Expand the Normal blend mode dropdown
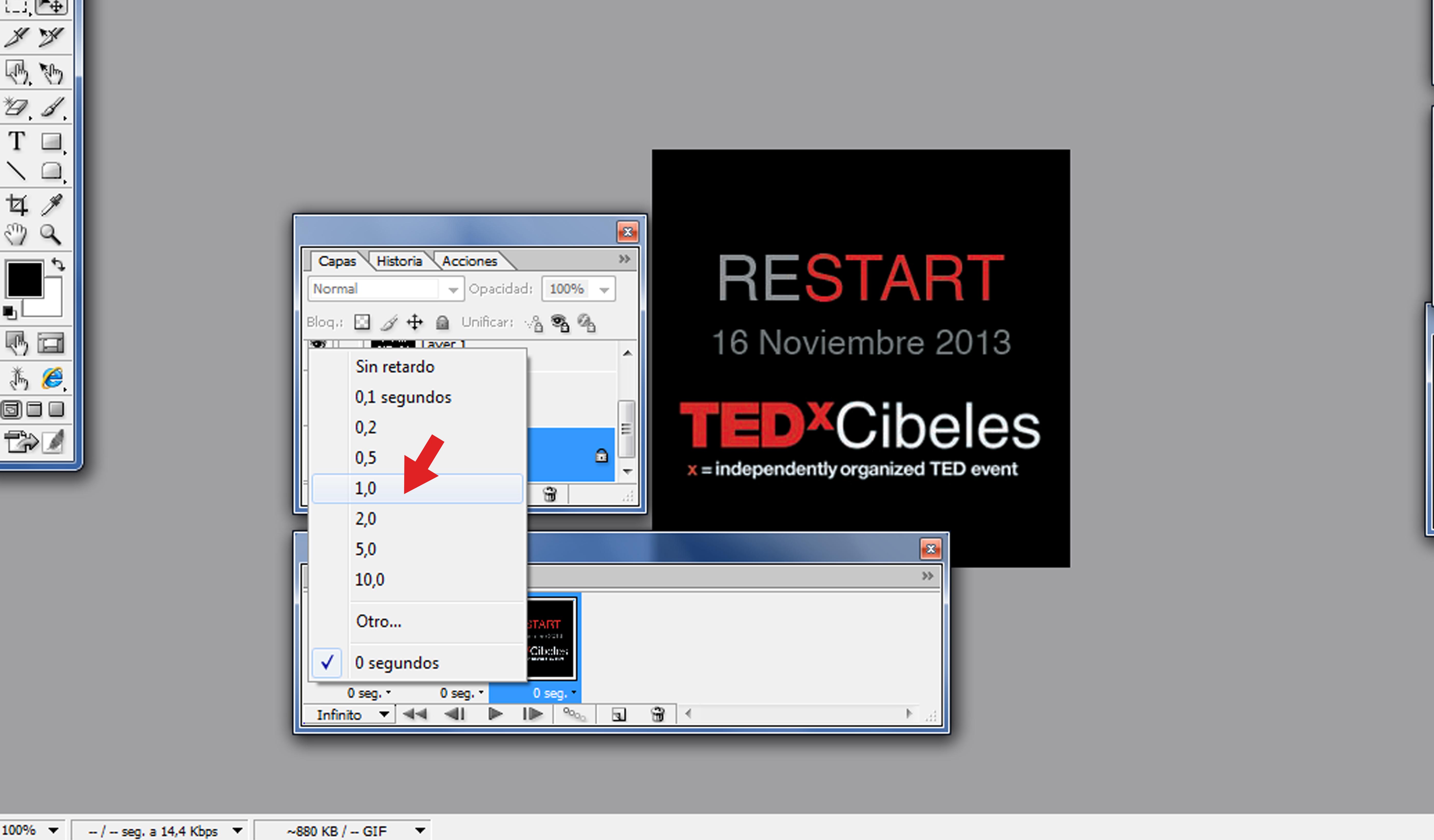Image resolution: width=1434 pixels, height=840 pixels. (x=453, y=290)
